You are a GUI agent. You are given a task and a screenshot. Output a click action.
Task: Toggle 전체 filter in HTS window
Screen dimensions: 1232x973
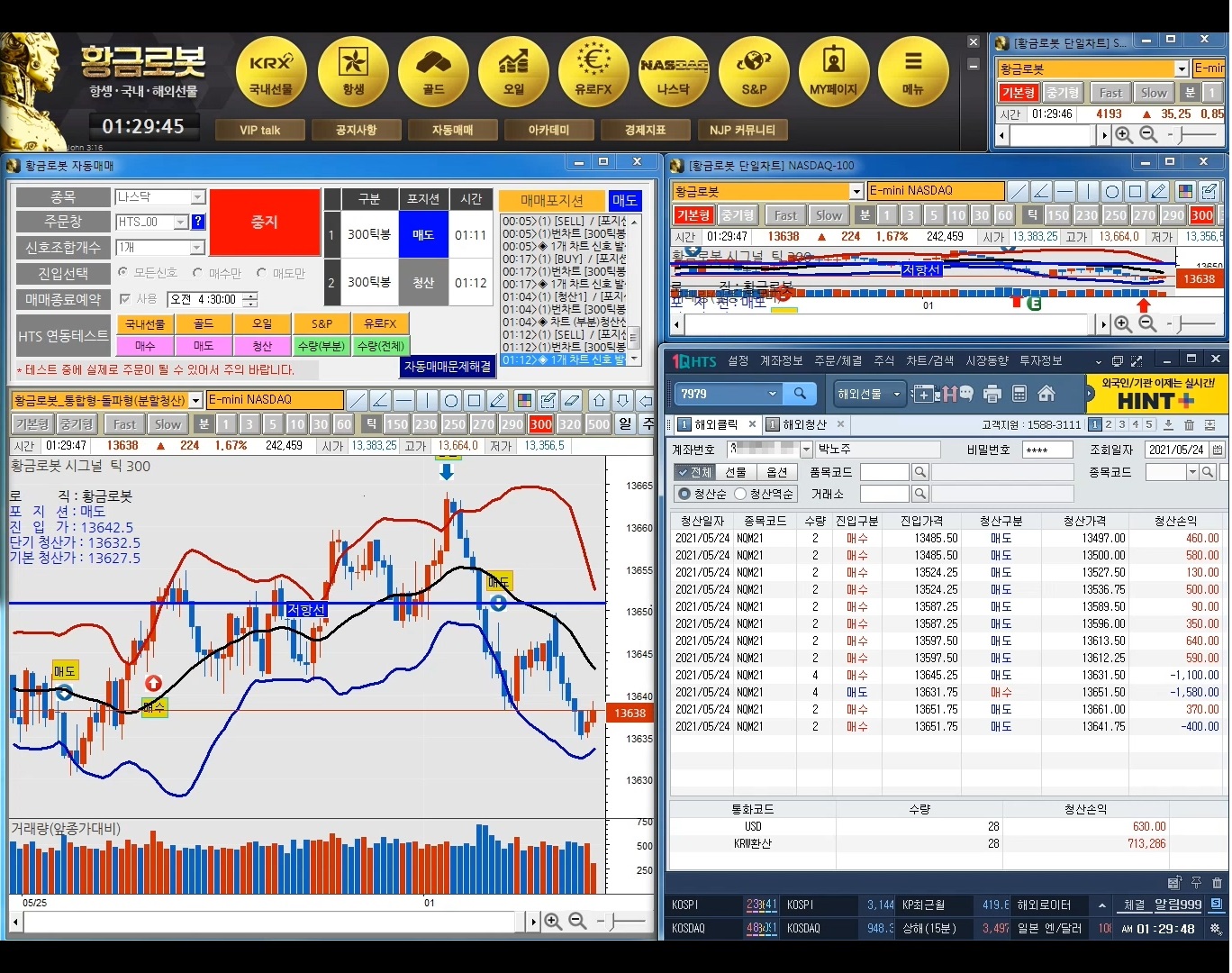click(x=694, y=472)
